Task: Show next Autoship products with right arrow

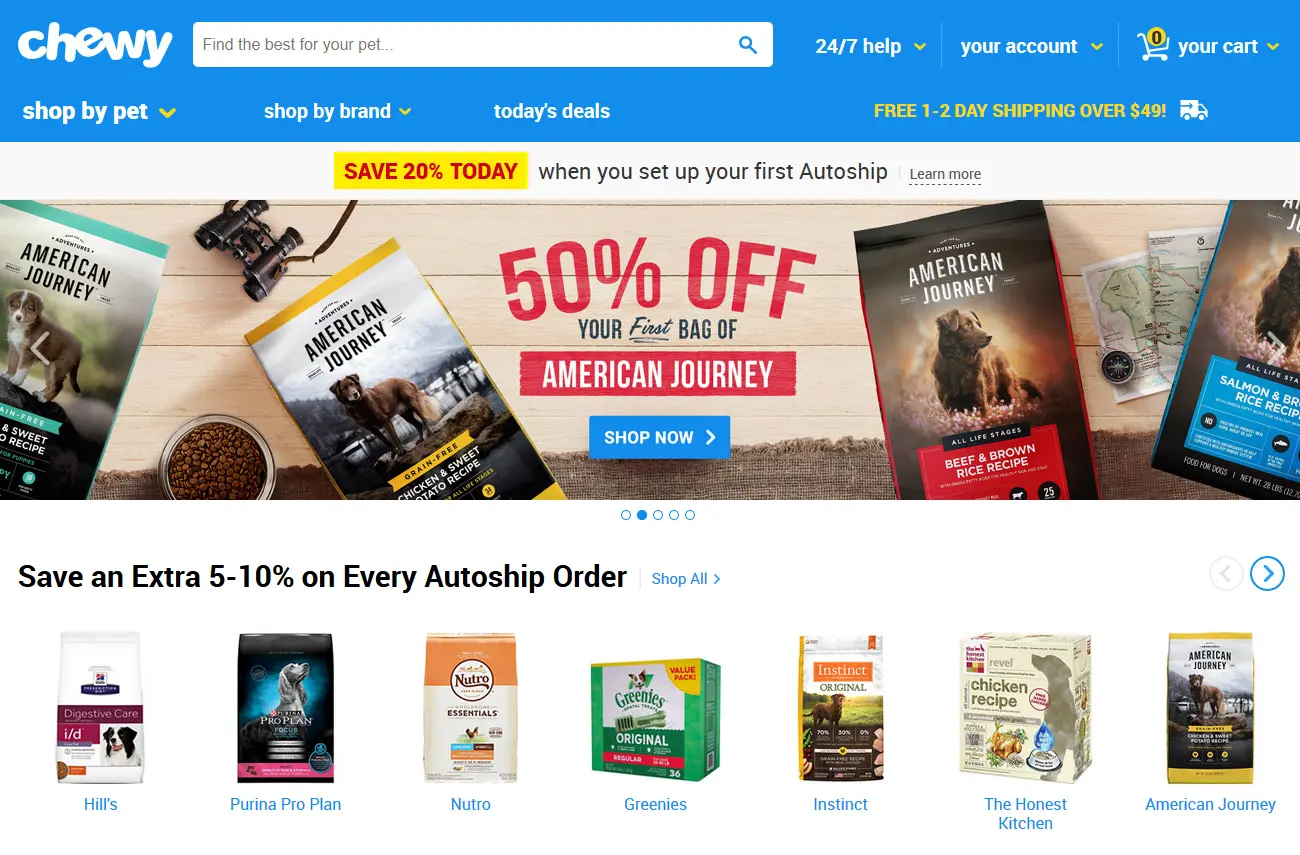Action: click(x=1268, y=573)
